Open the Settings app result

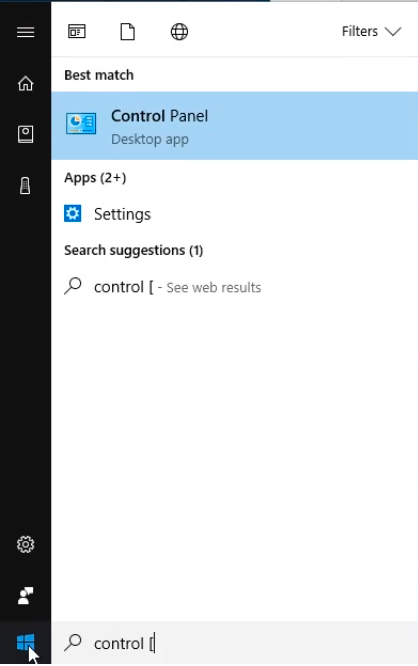pos(234,214)
